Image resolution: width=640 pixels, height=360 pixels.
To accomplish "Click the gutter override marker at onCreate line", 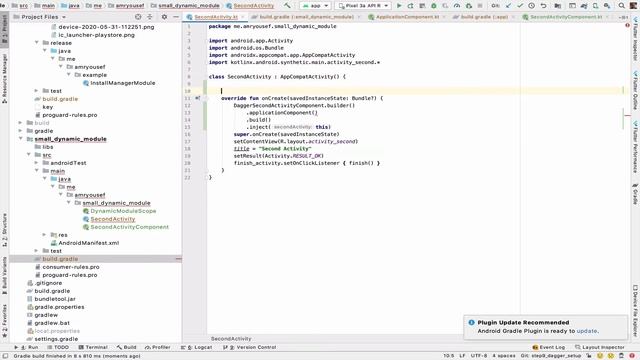I will click(198, 98).
